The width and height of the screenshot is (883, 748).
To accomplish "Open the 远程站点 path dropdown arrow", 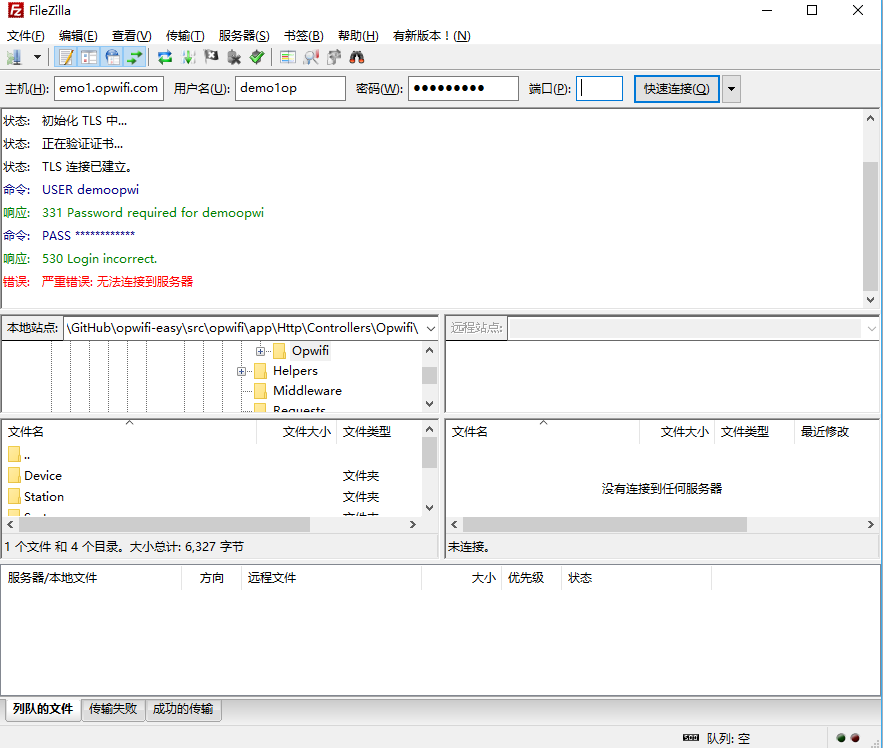I will tap(871, 328).
